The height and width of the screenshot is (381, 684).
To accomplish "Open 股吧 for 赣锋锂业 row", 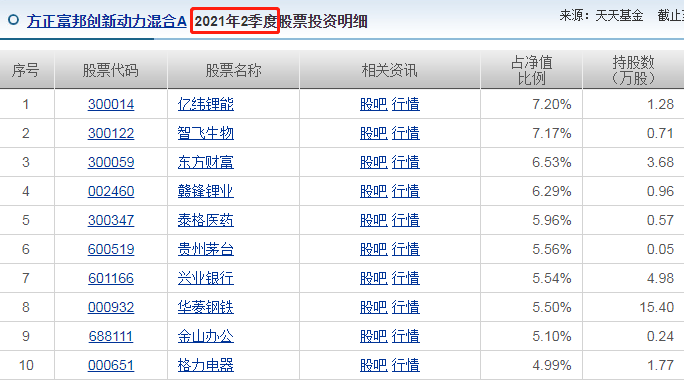I will pos(373,191).
